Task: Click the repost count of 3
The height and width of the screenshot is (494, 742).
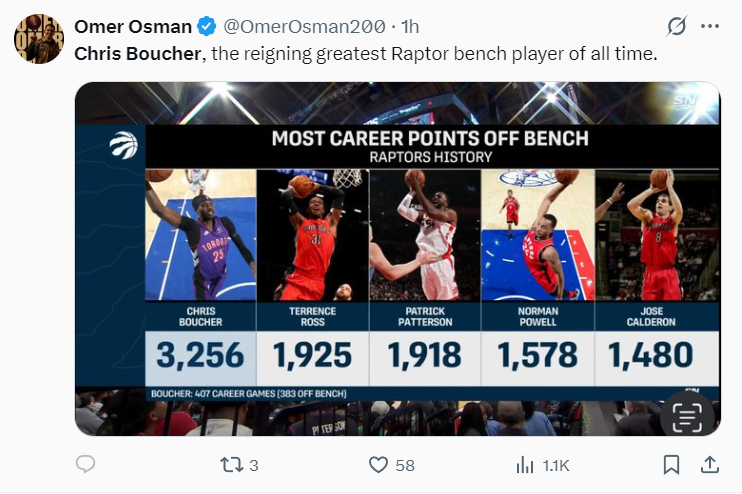Action: click(x=254, y=465)
